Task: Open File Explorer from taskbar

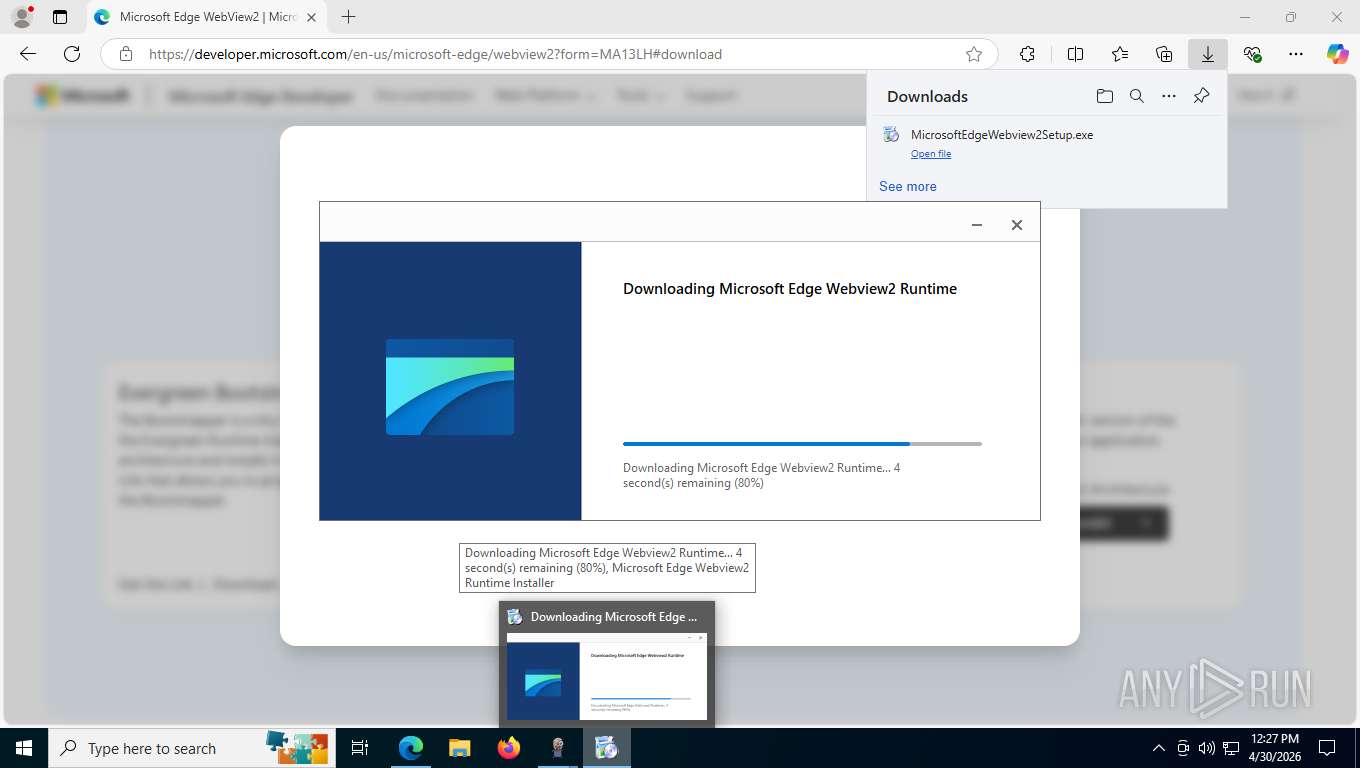Action: (x=459, y=748)
